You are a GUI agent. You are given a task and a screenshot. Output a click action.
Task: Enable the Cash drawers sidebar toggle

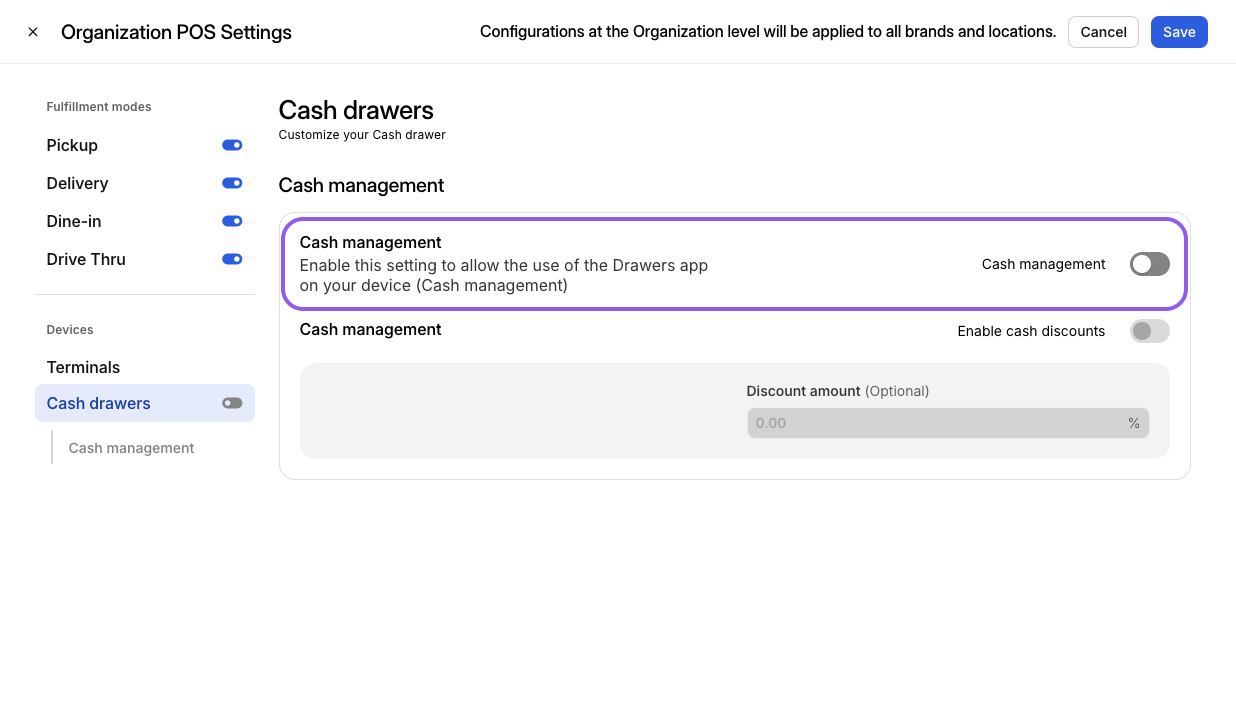click(232, 403)
